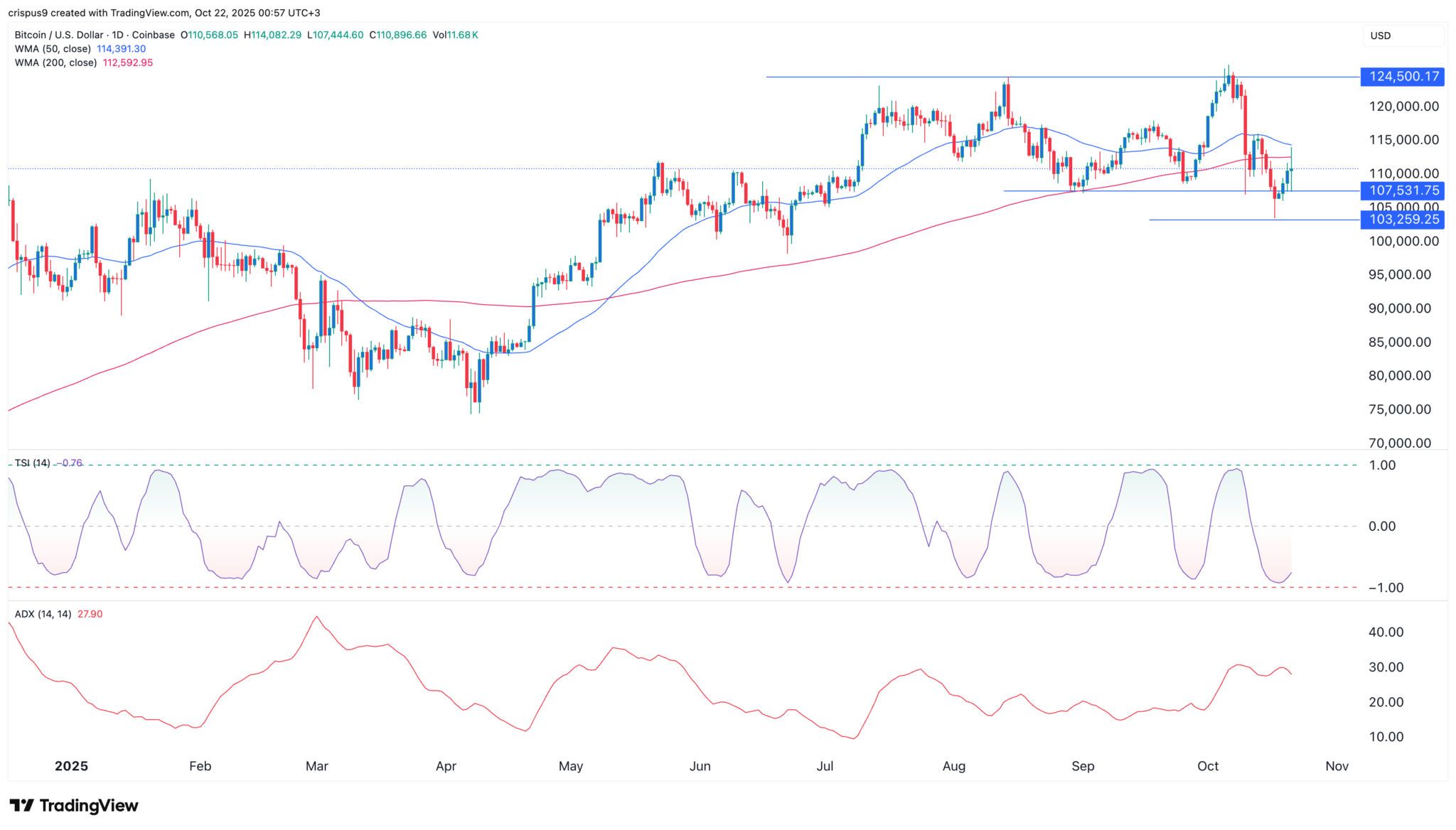Select the 2025 year label on time axis
This screenshot has width=1456, height=830.
tap(71, 766)
